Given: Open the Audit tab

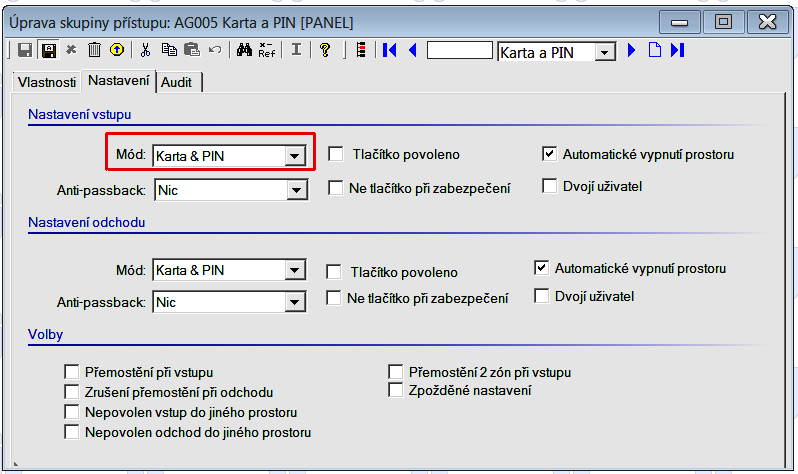Looking at the screenshot, I should click(x=177, y=82).
